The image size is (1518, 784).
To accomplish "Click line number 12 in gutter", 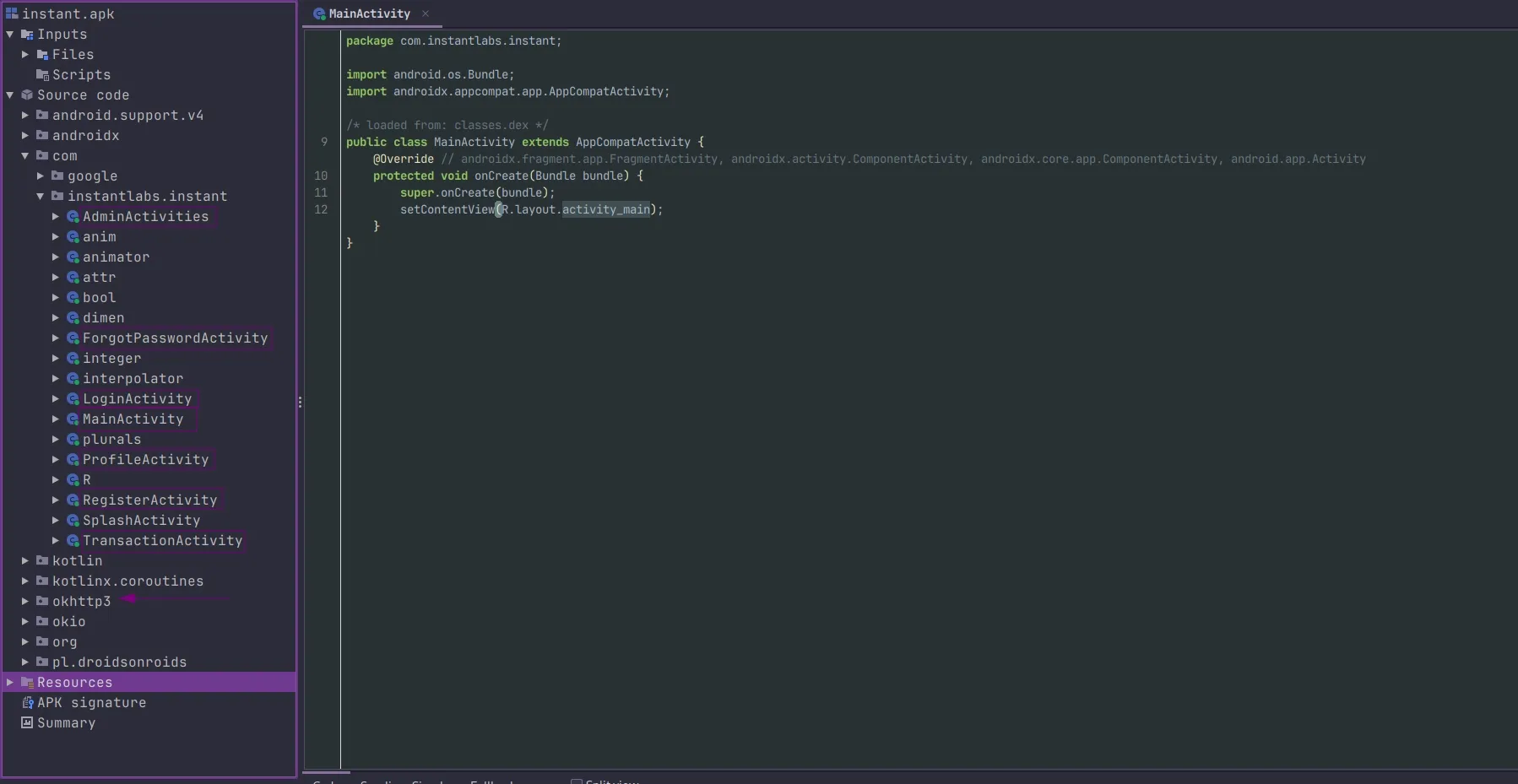I will tap(321, 210).
